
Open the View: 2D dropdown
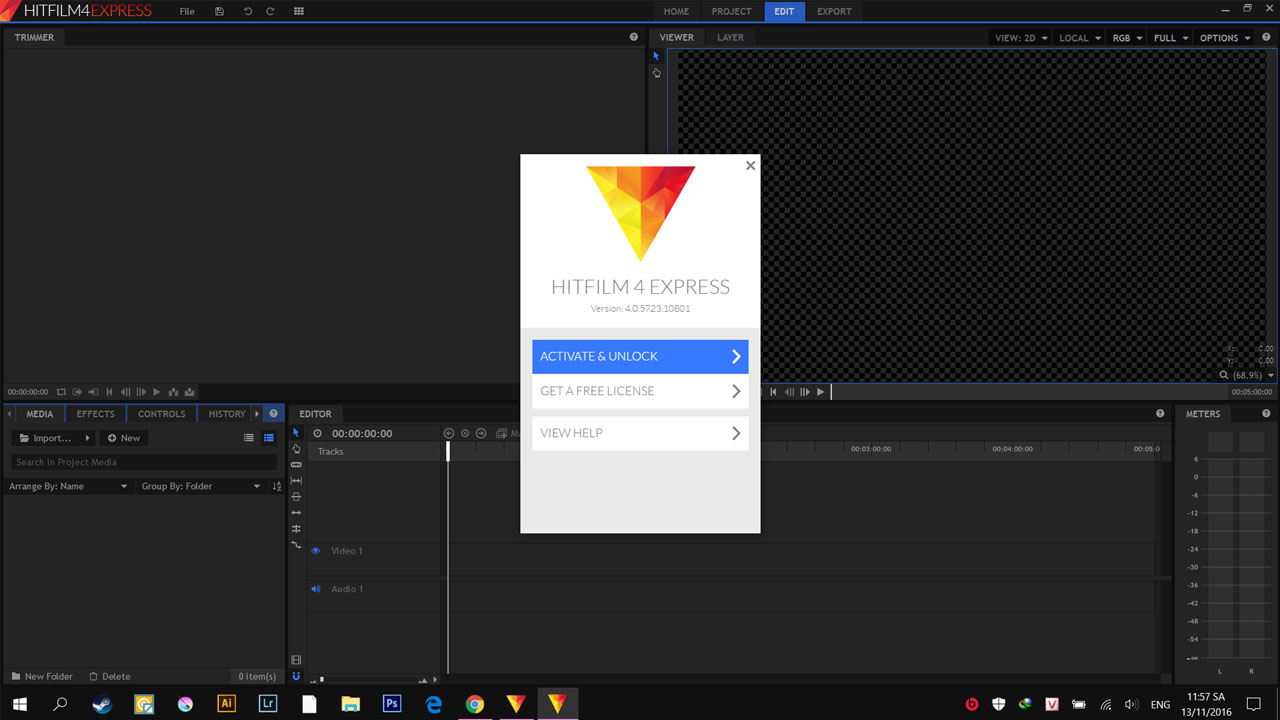[1021, 38]
